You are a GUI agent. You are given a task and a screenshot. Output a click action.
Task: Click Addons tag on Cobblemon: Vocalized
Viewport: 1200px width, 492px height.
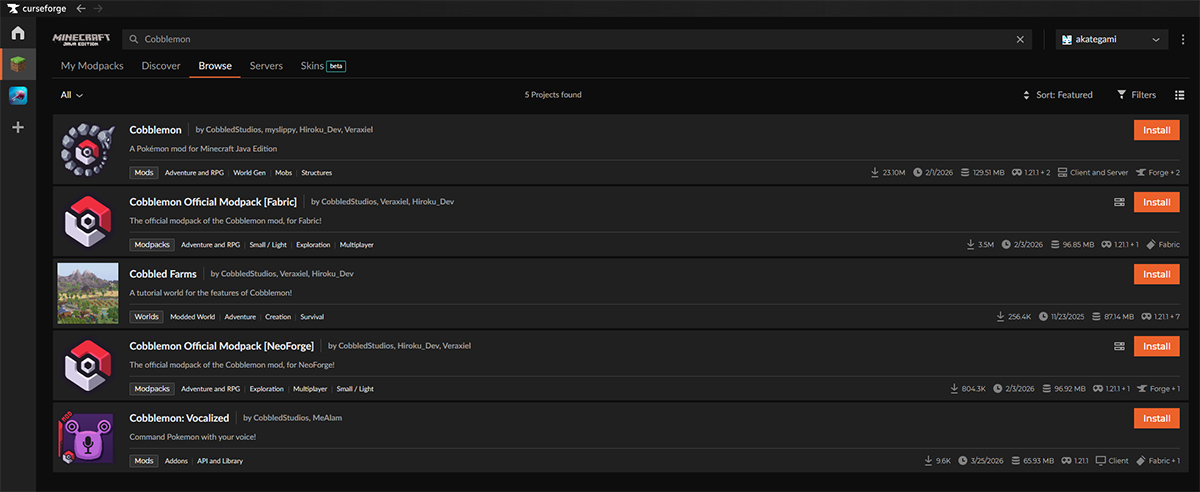pyautogui.click(x=176, y=461)
